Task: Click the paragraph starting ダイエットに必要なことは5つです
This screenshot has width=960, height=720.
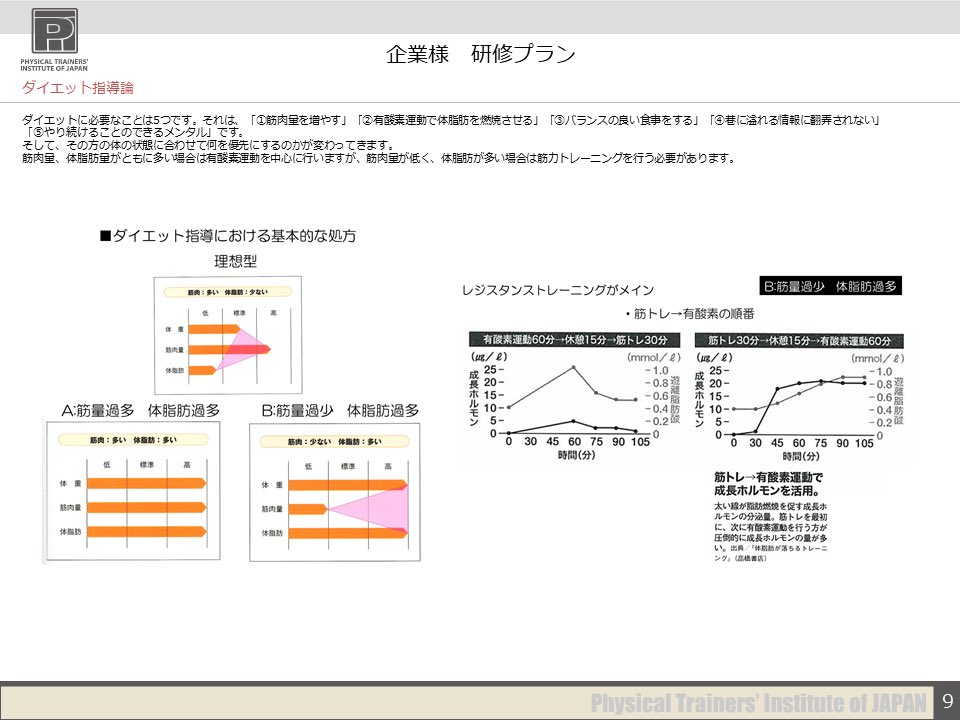Action: 451,126
